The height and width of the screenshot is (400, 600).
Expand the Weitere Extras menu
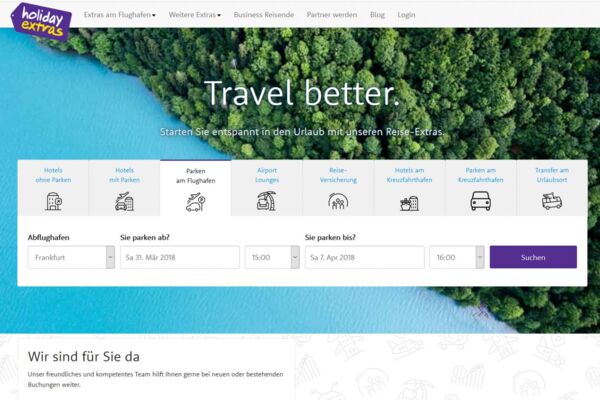[194, 15]
